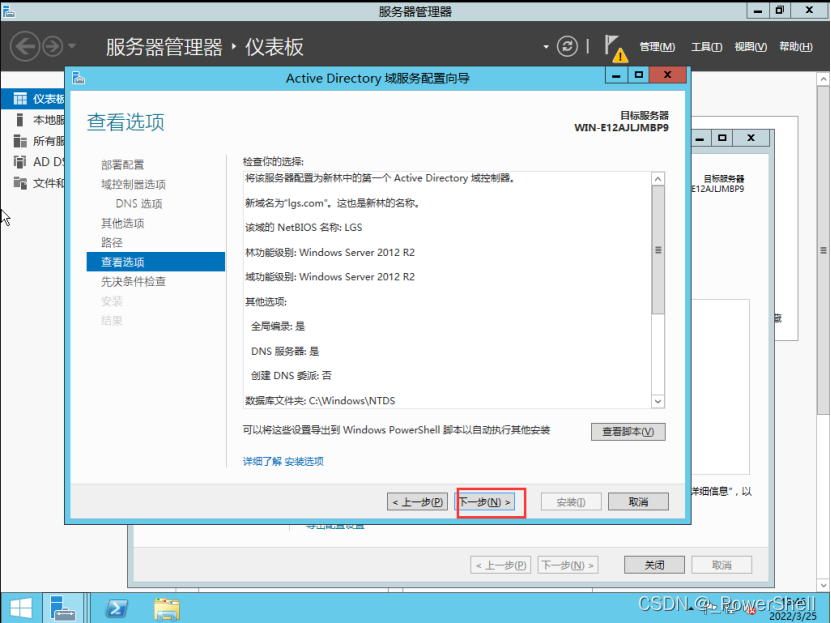Open the Windows Start button
Image resolution: width=831 pixels, height=623 pixels.
[x=21, y=608]
